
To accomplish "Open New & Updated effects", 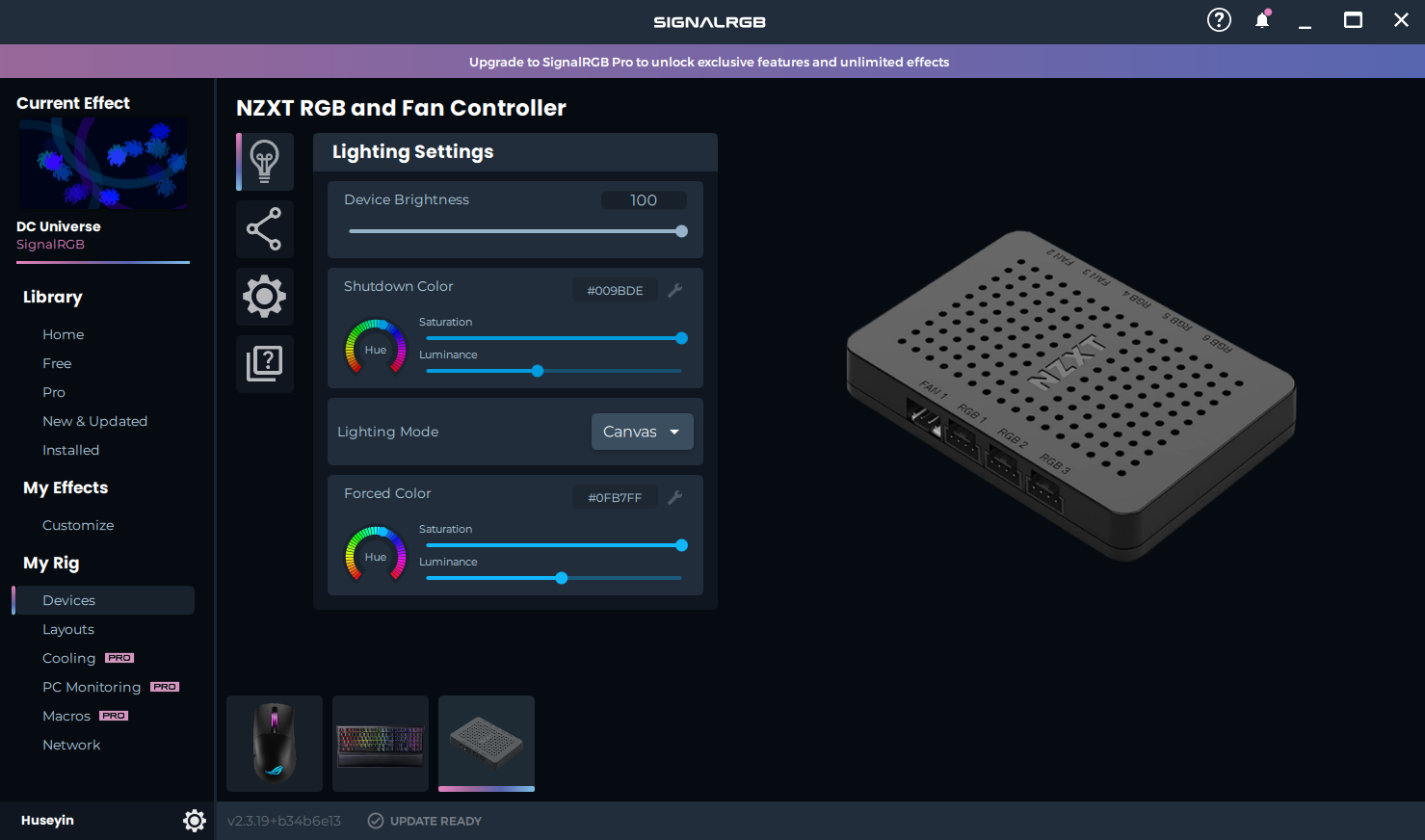I will click(x=95, y=421).
